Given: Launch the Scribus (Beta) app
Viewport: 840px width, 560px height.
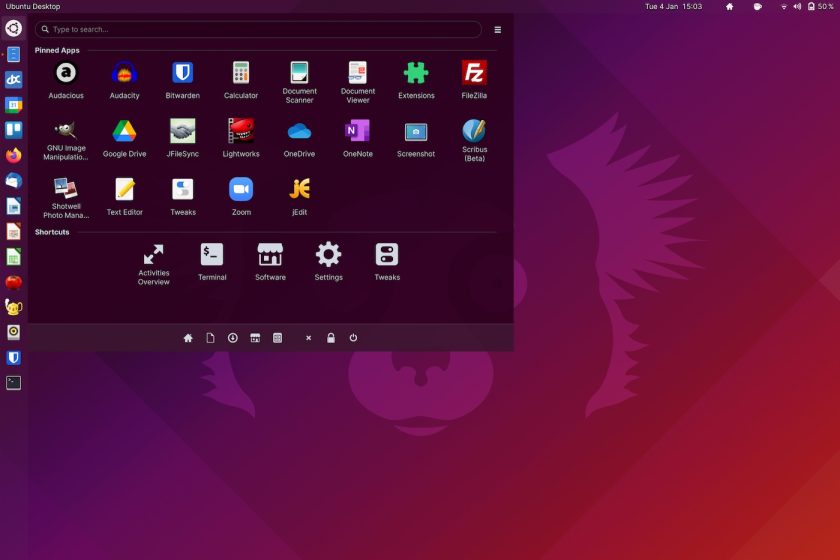Looking at the screenshot, I should click(x=474, y=140).
